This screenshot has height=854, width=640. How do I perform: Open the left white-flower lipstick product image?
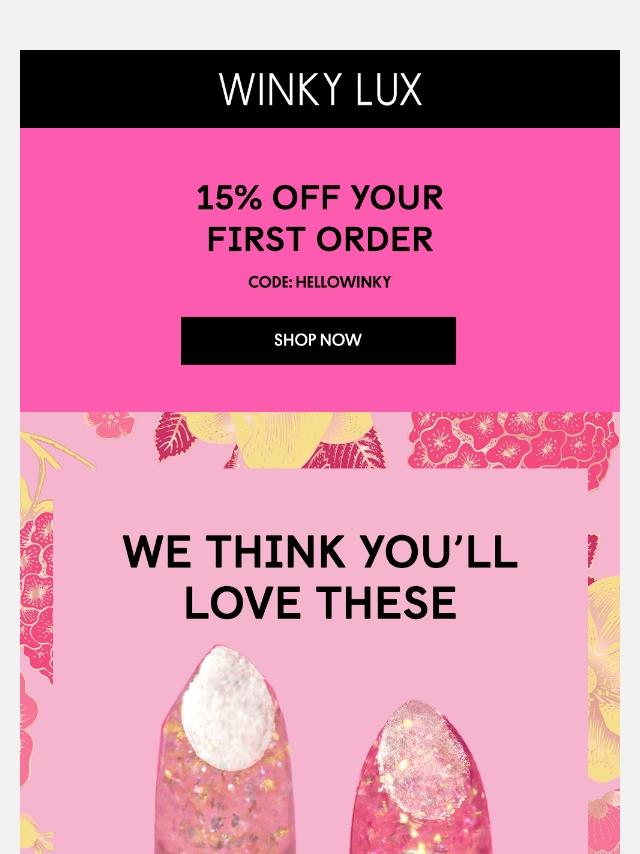click(224, 749)
